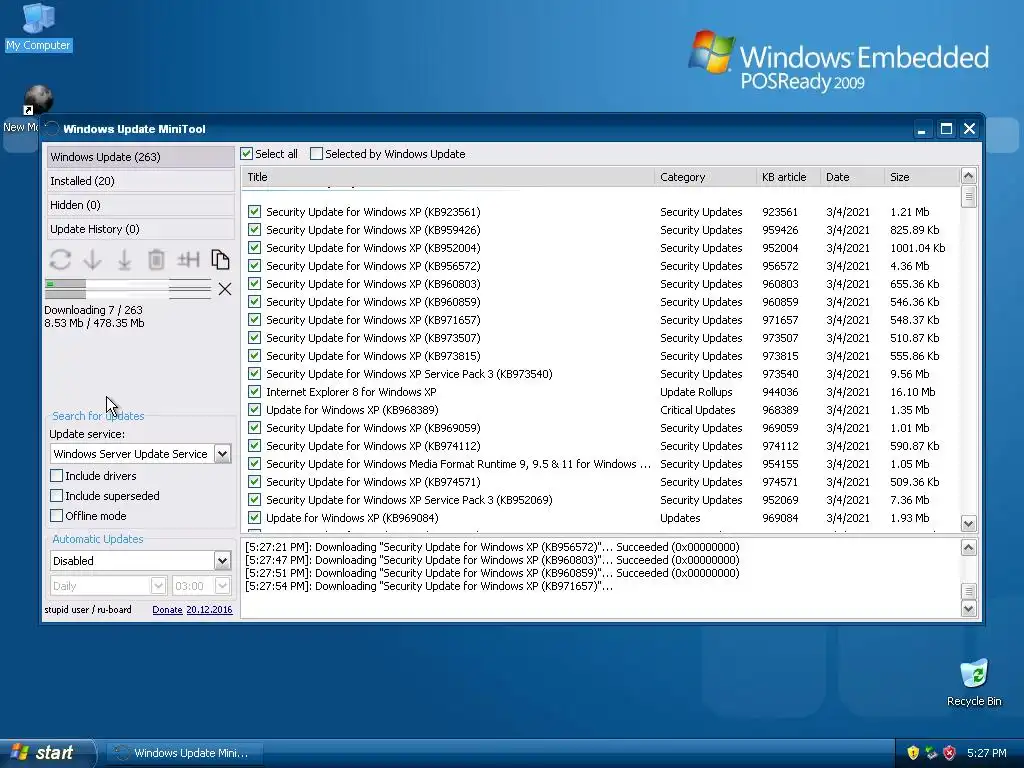Click the refresh/check for updates icon
The image size is (1024, 768).
60,259
